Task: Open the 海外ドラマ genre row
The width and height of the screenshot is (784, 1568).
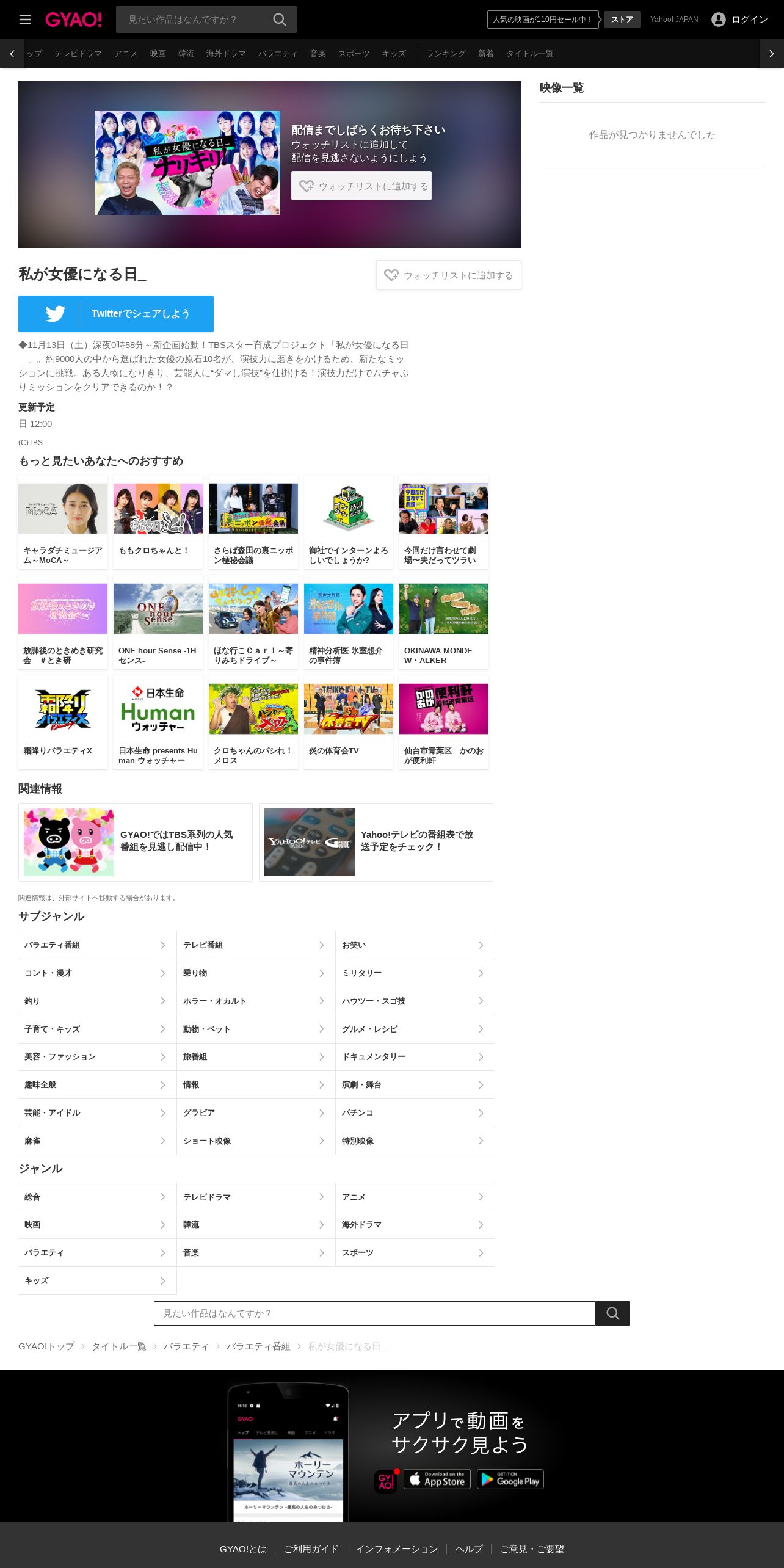Action: pyautogui.click(x=415, y=1225)
